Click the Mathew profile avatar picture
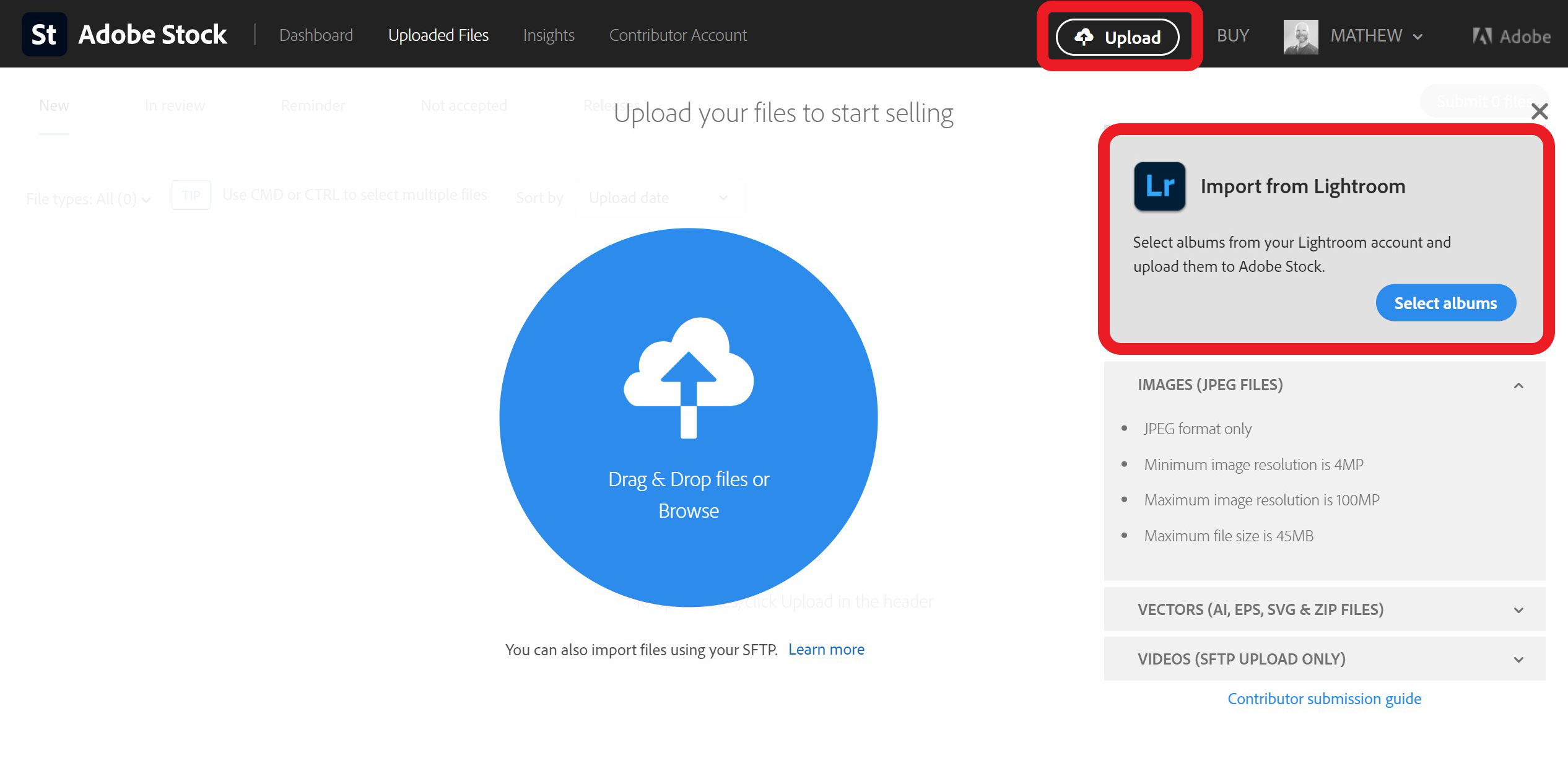This screenshot has width=1568, height=763. tap(1300, 37)
